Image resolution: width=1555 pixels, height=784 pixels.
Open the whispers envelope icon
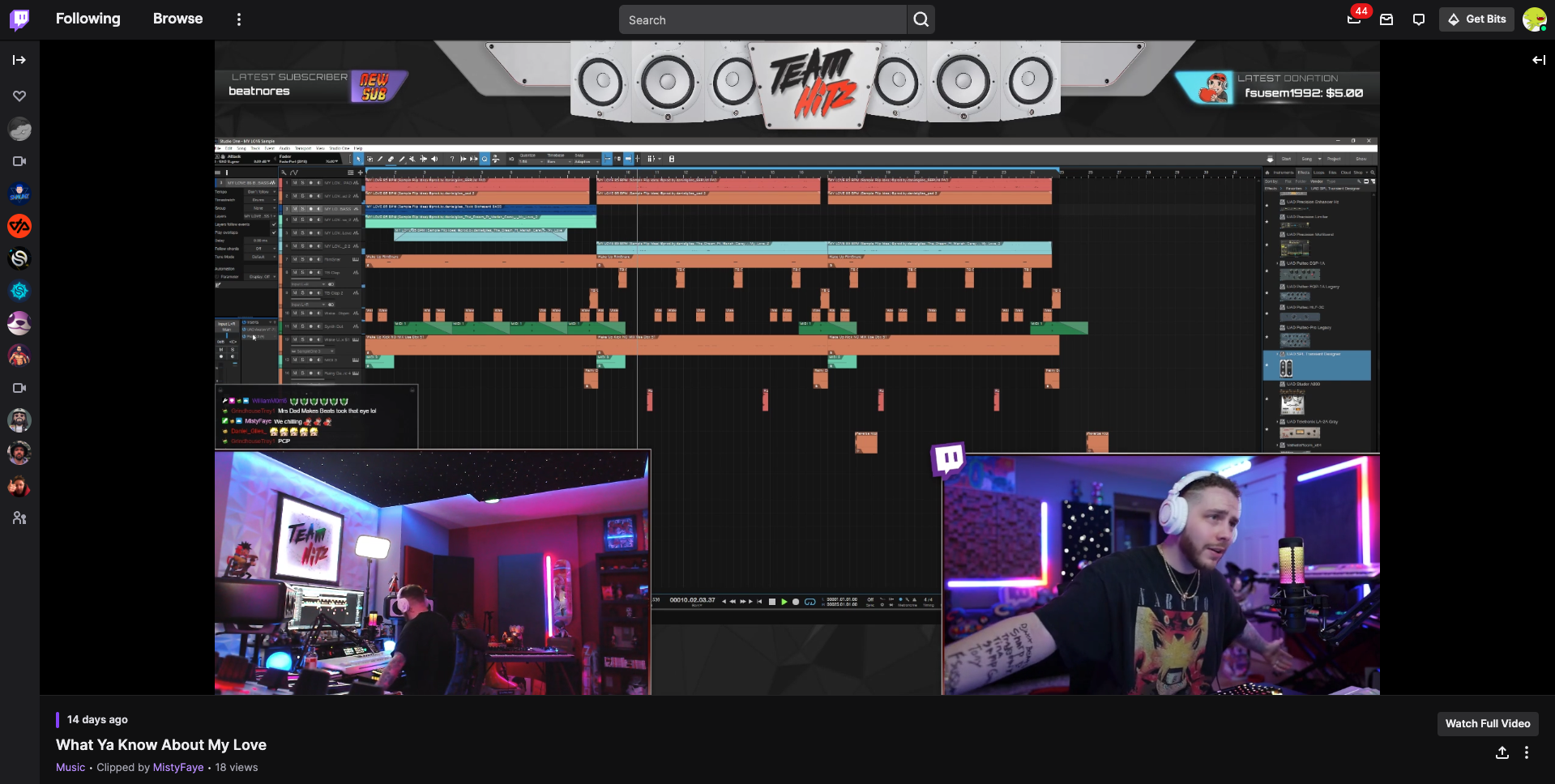[x=1386, y=19]
